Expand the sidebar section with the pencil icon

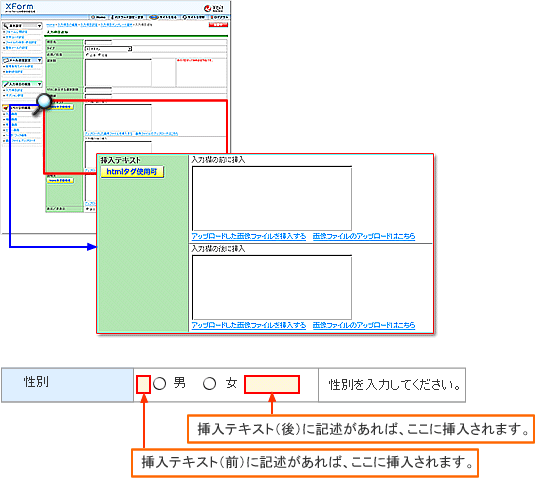pyautogui.click(x=22, y=84)
